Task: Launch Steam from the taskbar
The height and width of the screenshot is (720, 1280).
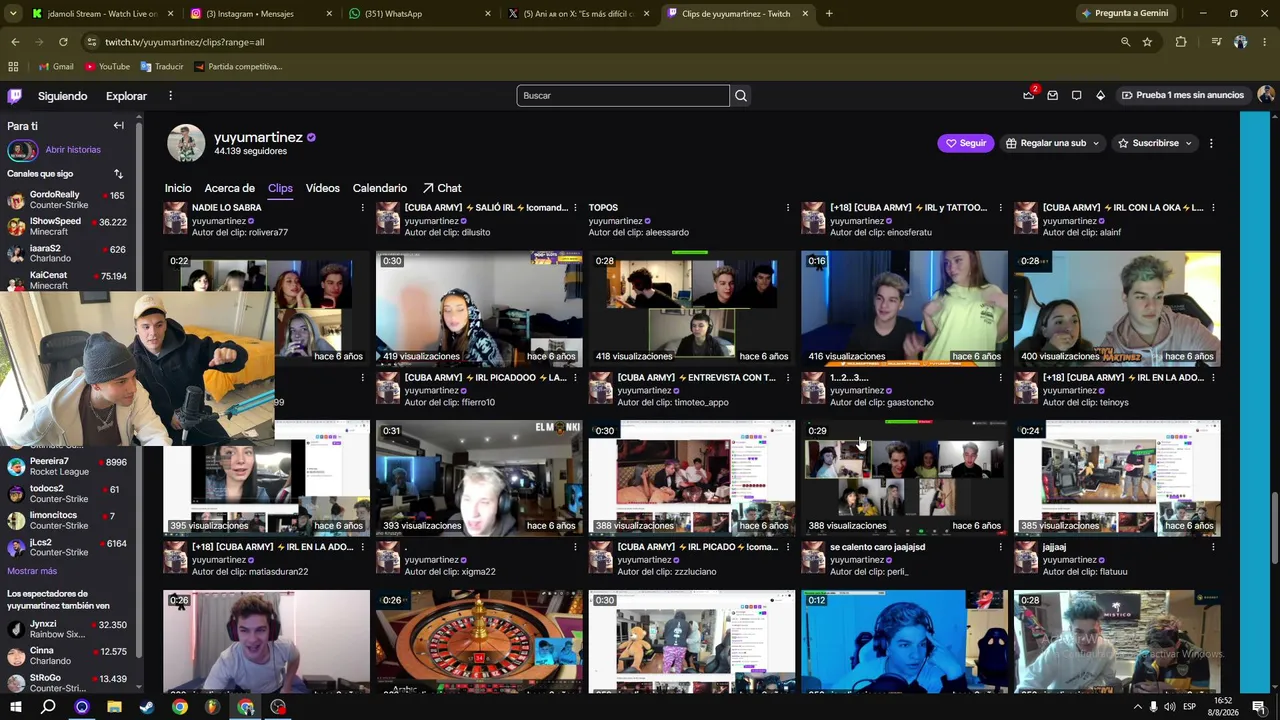Action: click(x=147, y=707)
